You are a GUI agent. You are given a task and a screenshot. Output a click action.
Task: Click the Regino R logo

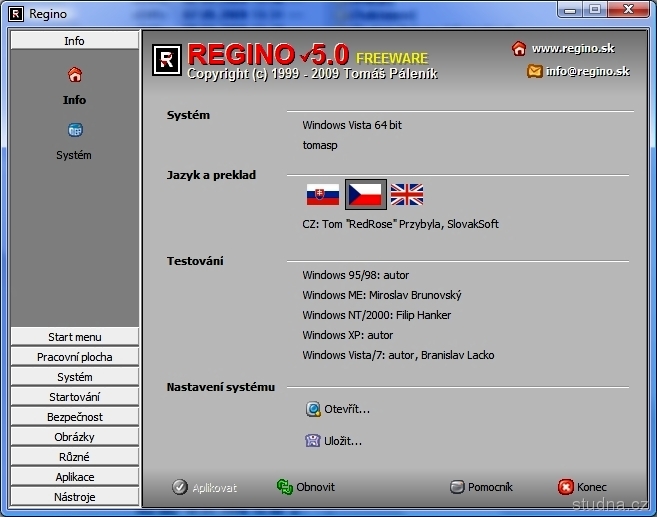(x=166, y=60)
